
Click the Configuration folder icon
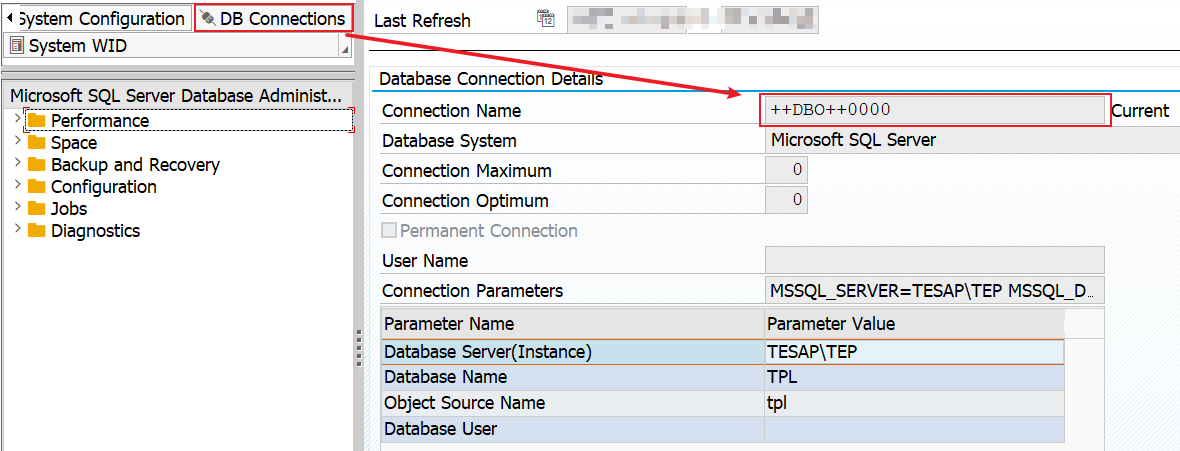coord(37,187)
